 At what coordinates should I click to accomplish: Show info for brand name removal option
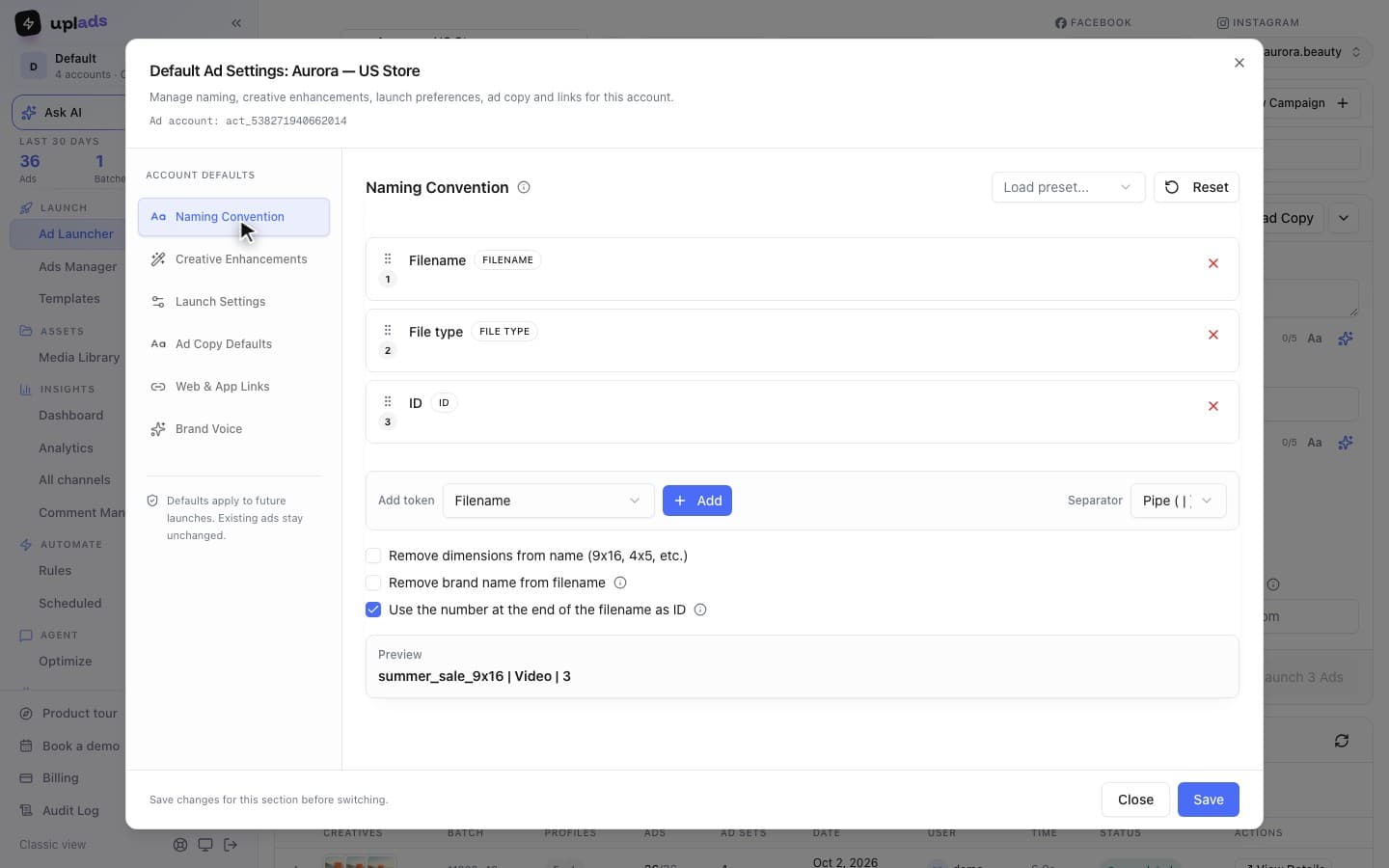(620, 583)
